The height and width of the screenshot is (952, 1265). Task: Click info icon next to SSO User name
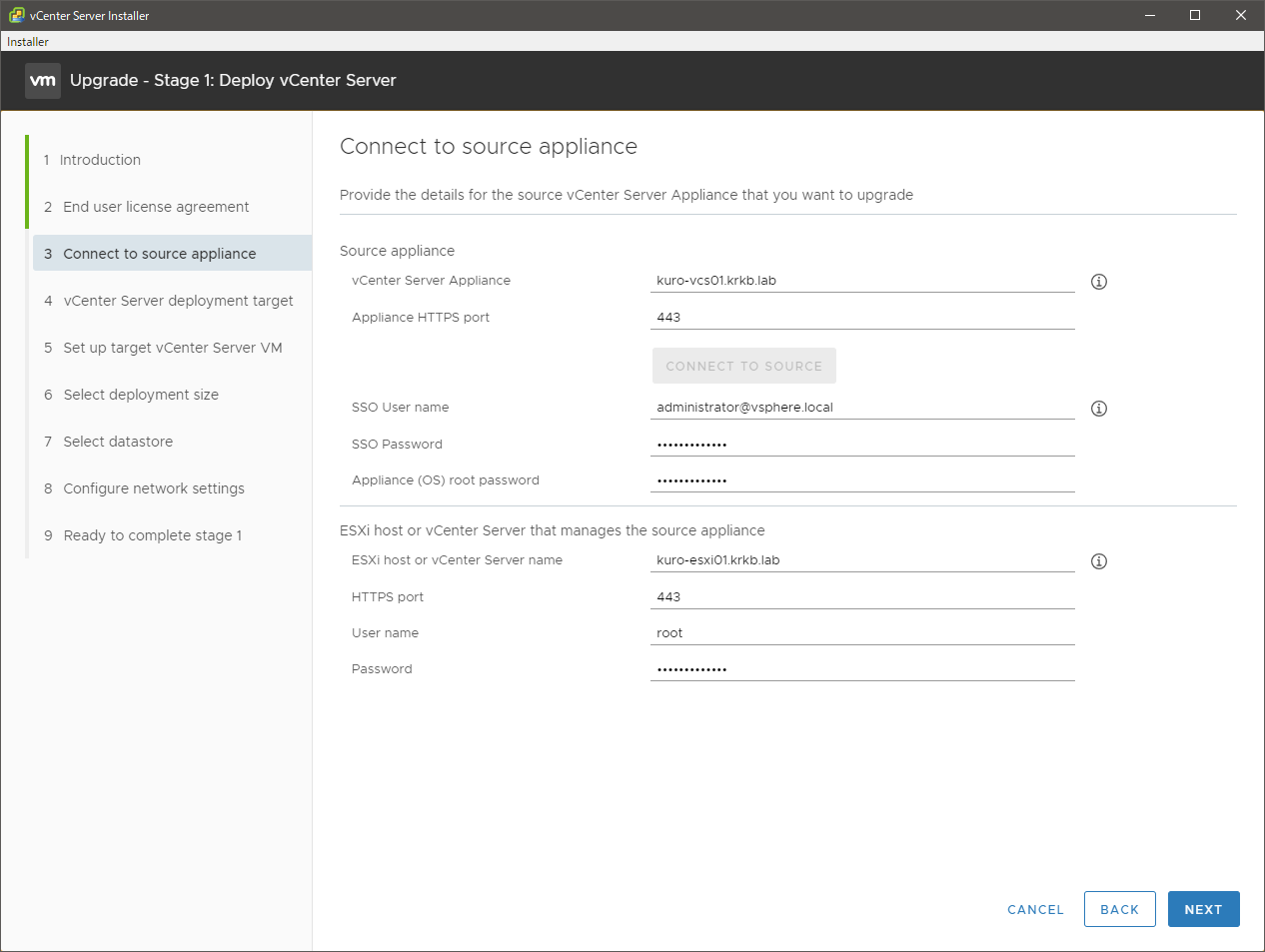[1099, 409]
